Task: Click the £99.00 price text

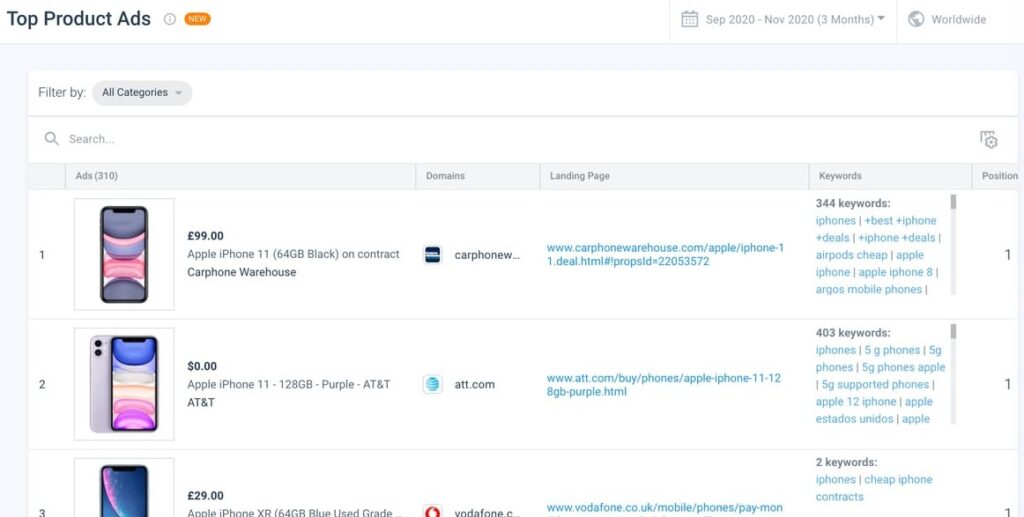Action: point(205,236)
